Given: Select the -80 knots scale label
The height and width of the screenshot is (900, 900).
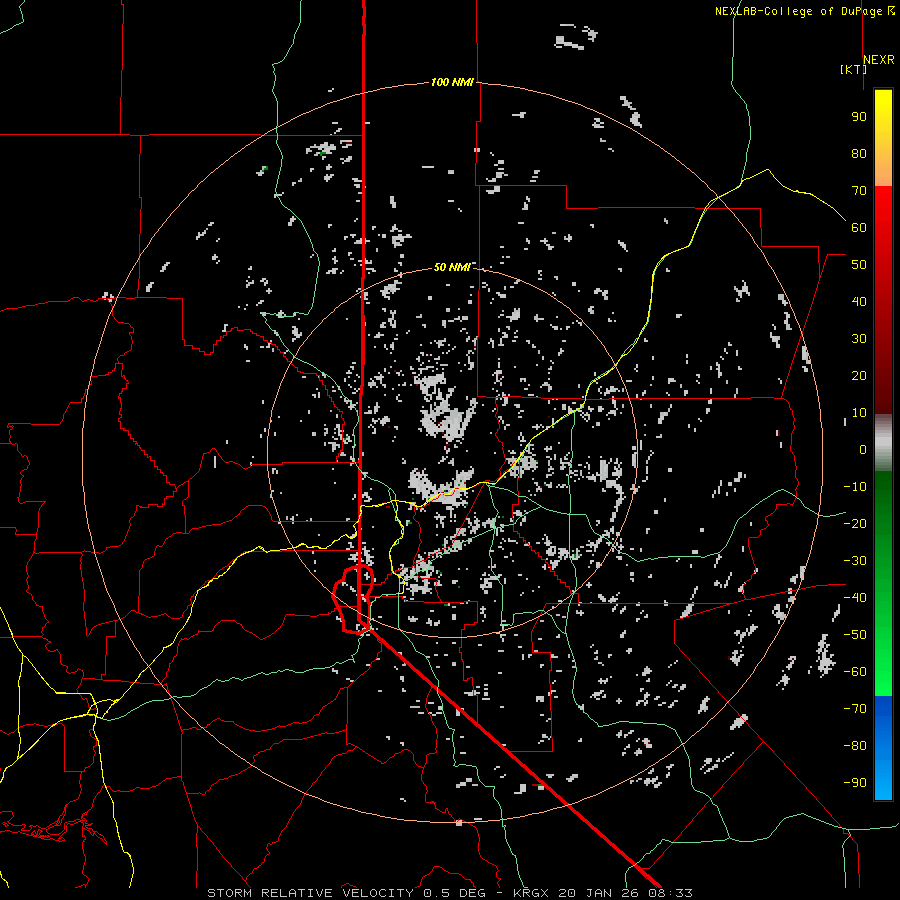Looking at the screenshot, I should 855,746.
